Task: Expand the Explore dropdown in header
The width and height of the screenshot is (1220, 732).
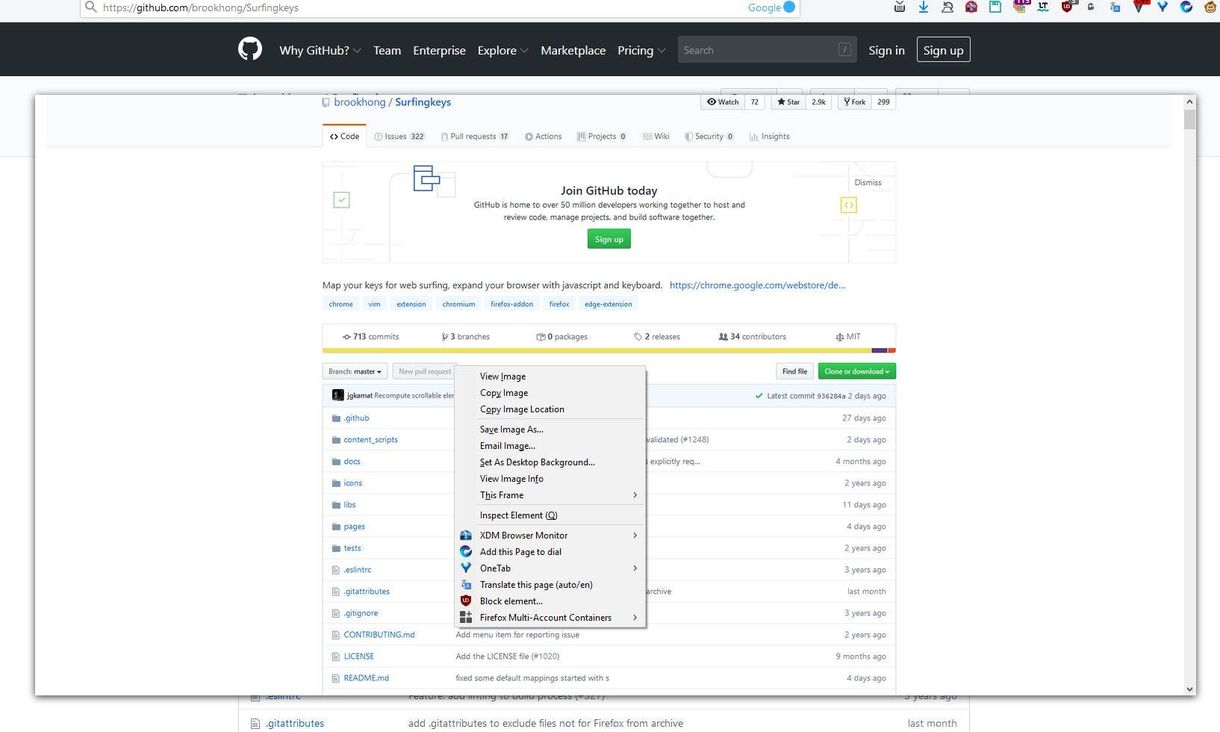Action: click(503, 50)
